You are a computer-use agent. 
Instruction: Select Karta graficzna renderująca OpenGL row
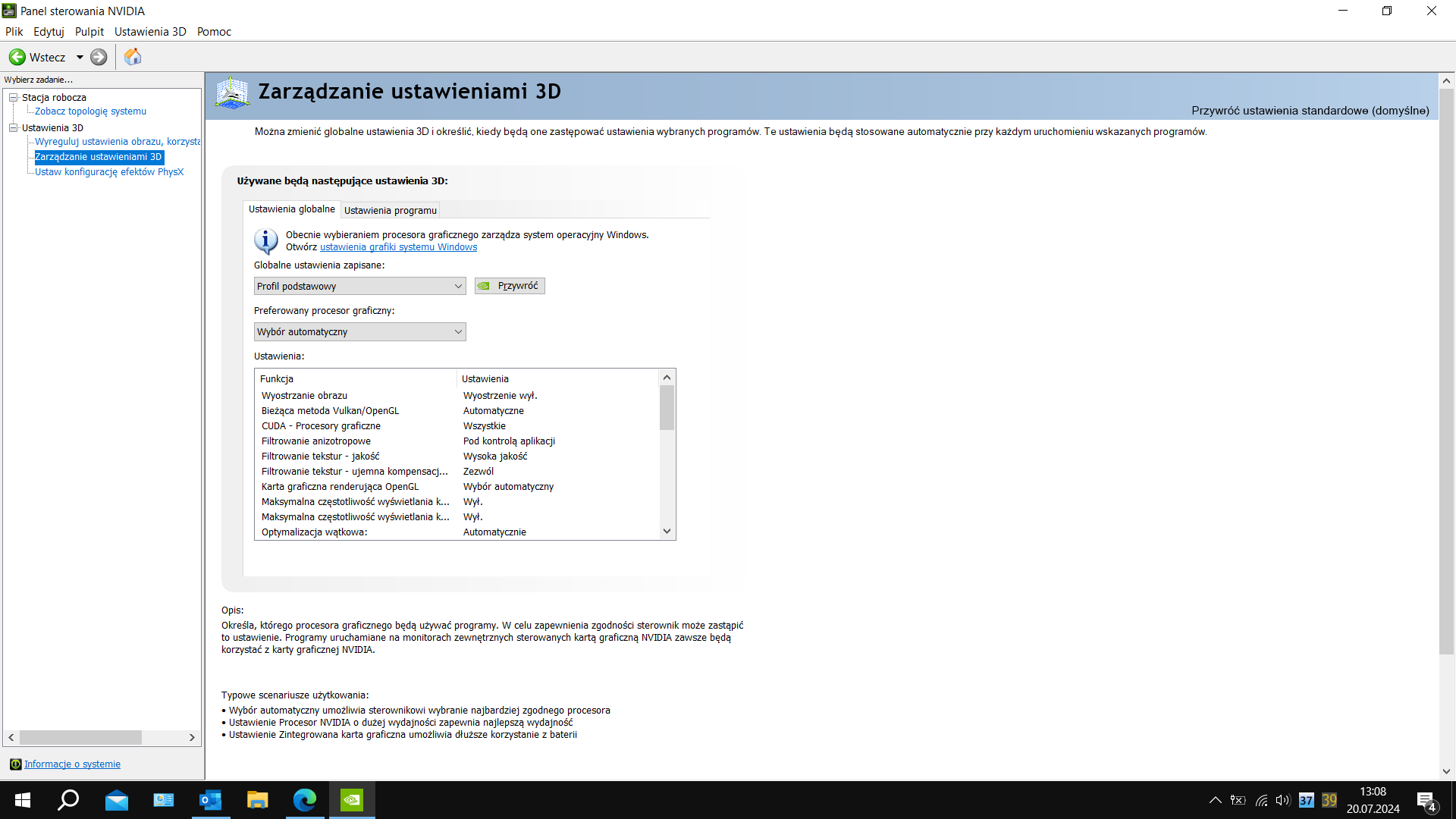coord(458,487)
